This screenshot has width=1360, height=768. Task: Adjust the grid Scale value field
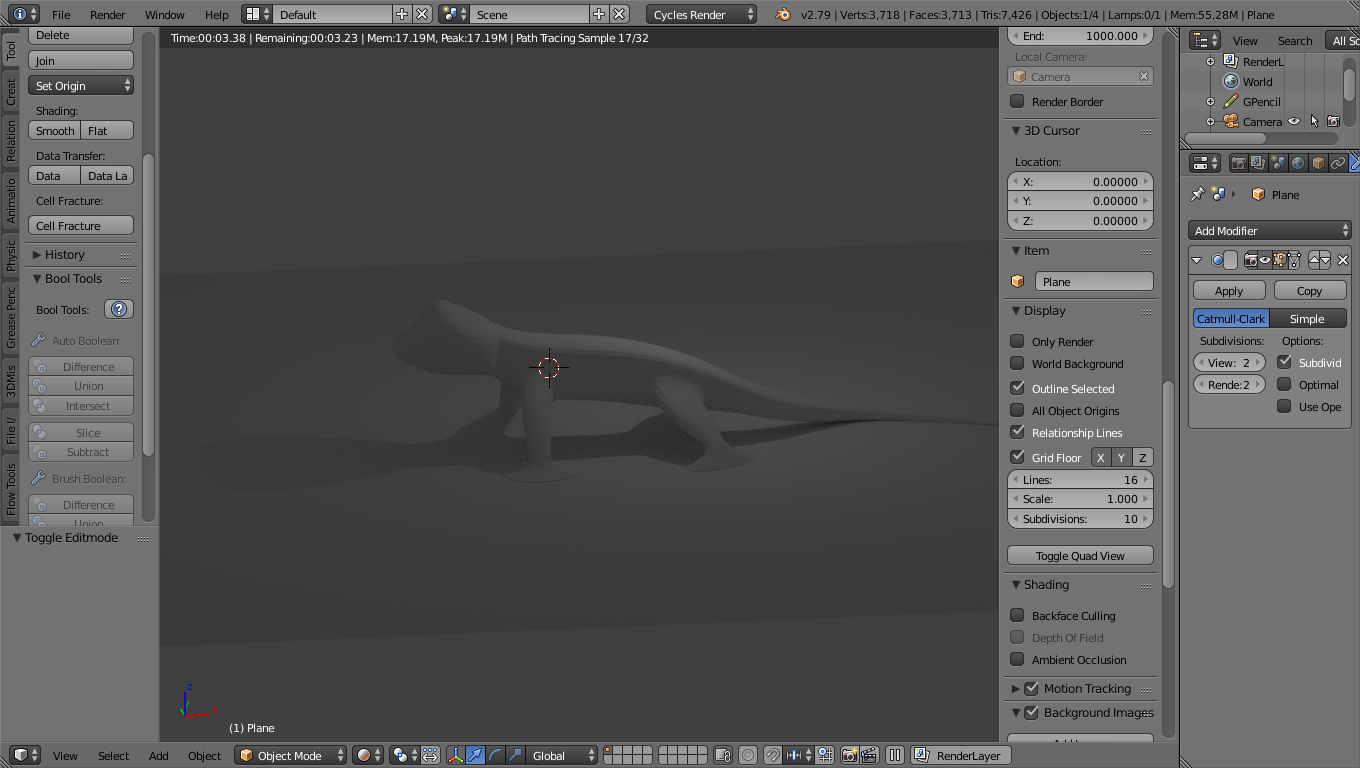pyautogui.click(x=1080, y=499)
